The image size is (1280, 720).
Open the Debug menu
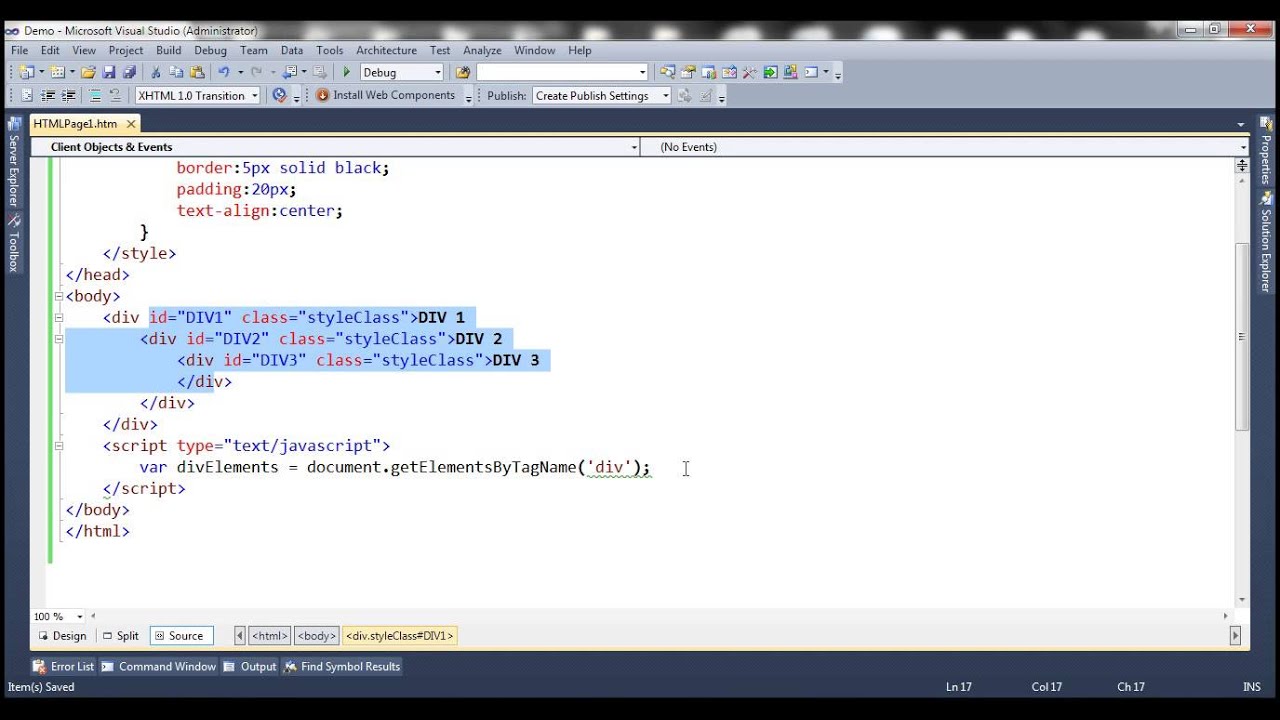tap(210, 50)
